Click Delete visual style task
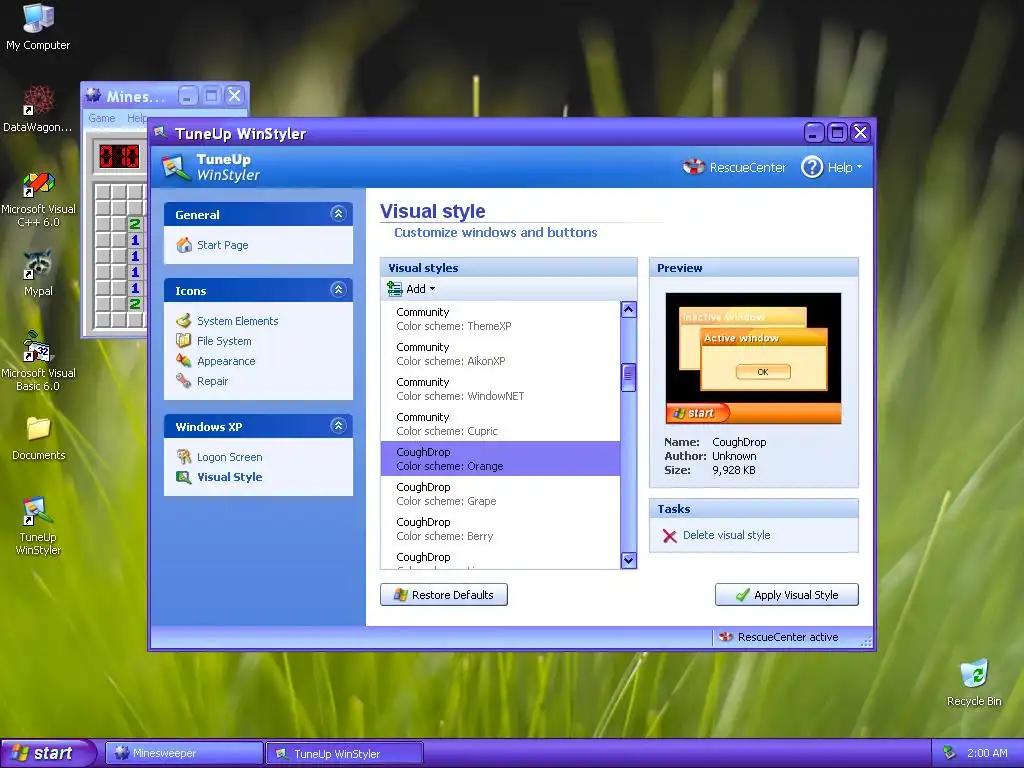 [726, 535]
